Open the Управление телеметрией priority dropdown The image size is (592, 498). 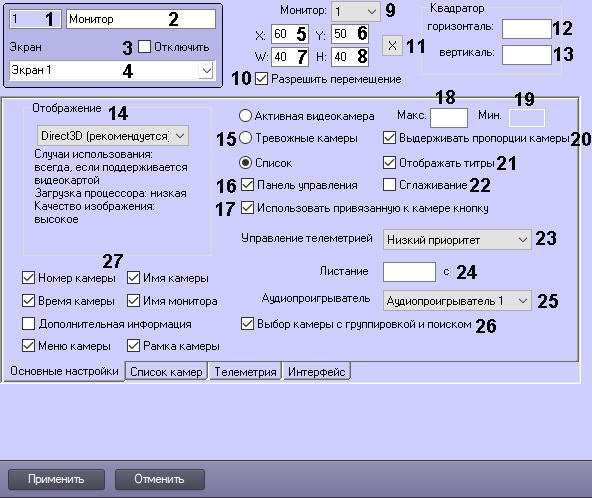click(x=457, y=239)
